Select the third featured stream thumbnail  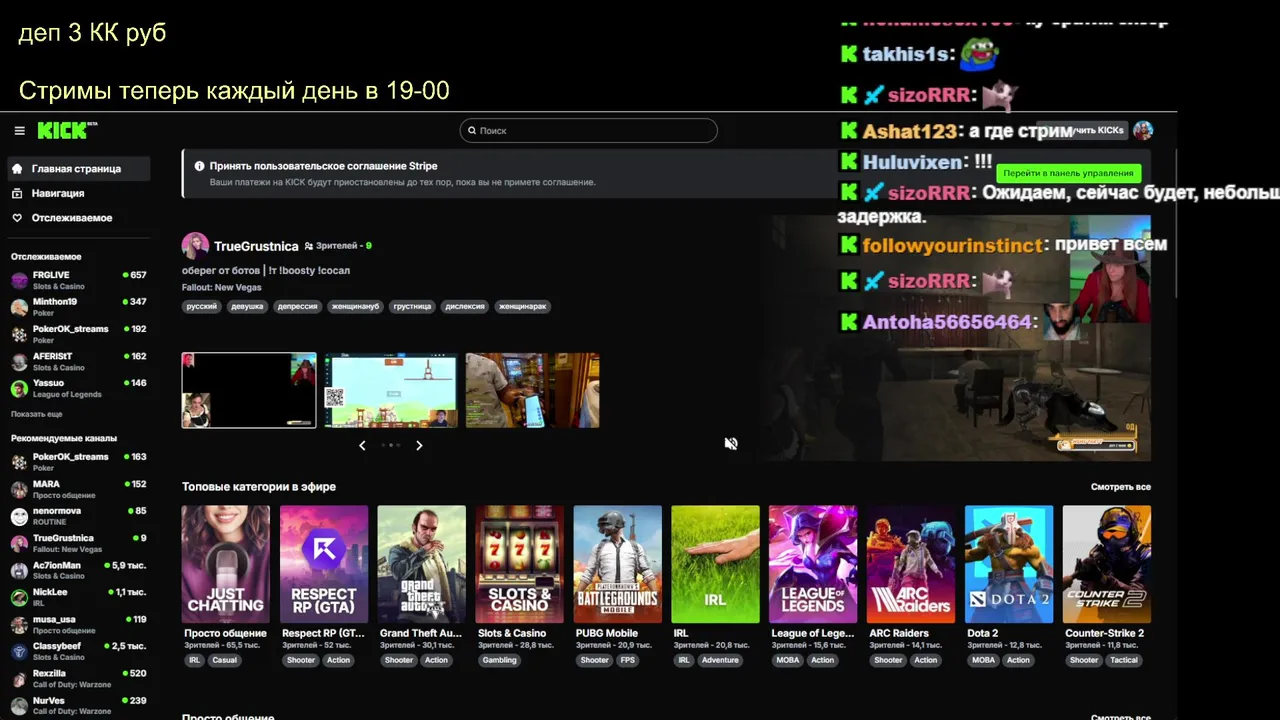[x=532, y=390]
